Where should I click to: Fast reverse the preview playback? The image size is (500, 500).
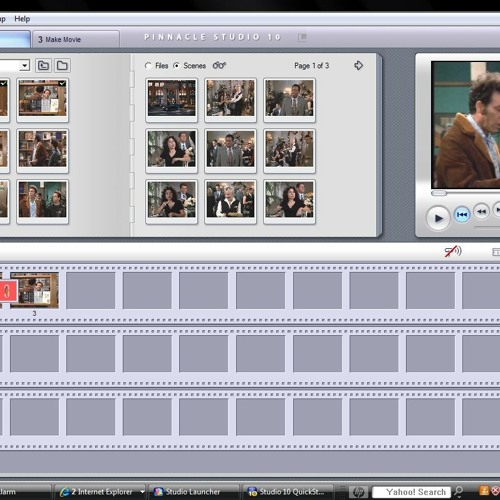[x=481, y=211]
